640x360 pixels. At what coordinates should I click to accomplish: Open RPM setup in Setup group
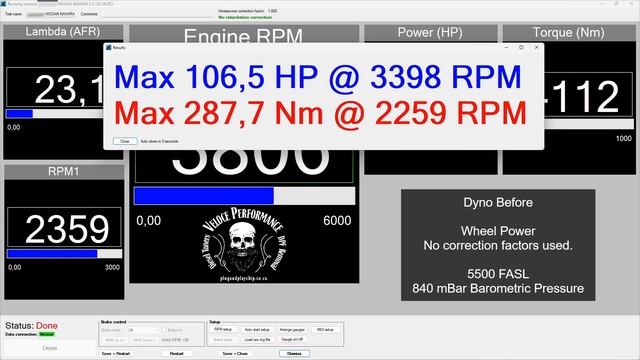[x=223, y=329]
